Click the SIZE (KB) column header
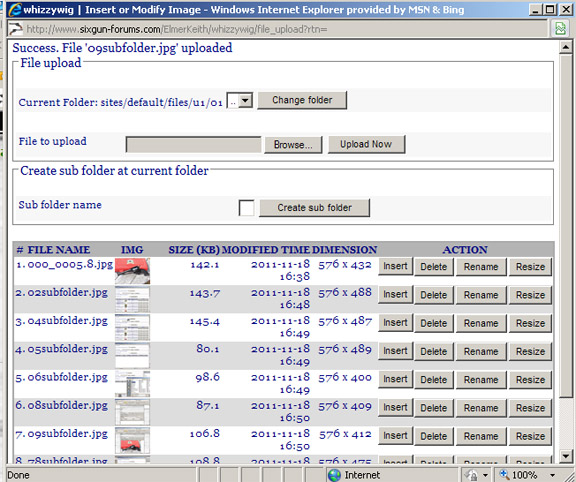This screenshot has width=576, height=482. [194, 250]
